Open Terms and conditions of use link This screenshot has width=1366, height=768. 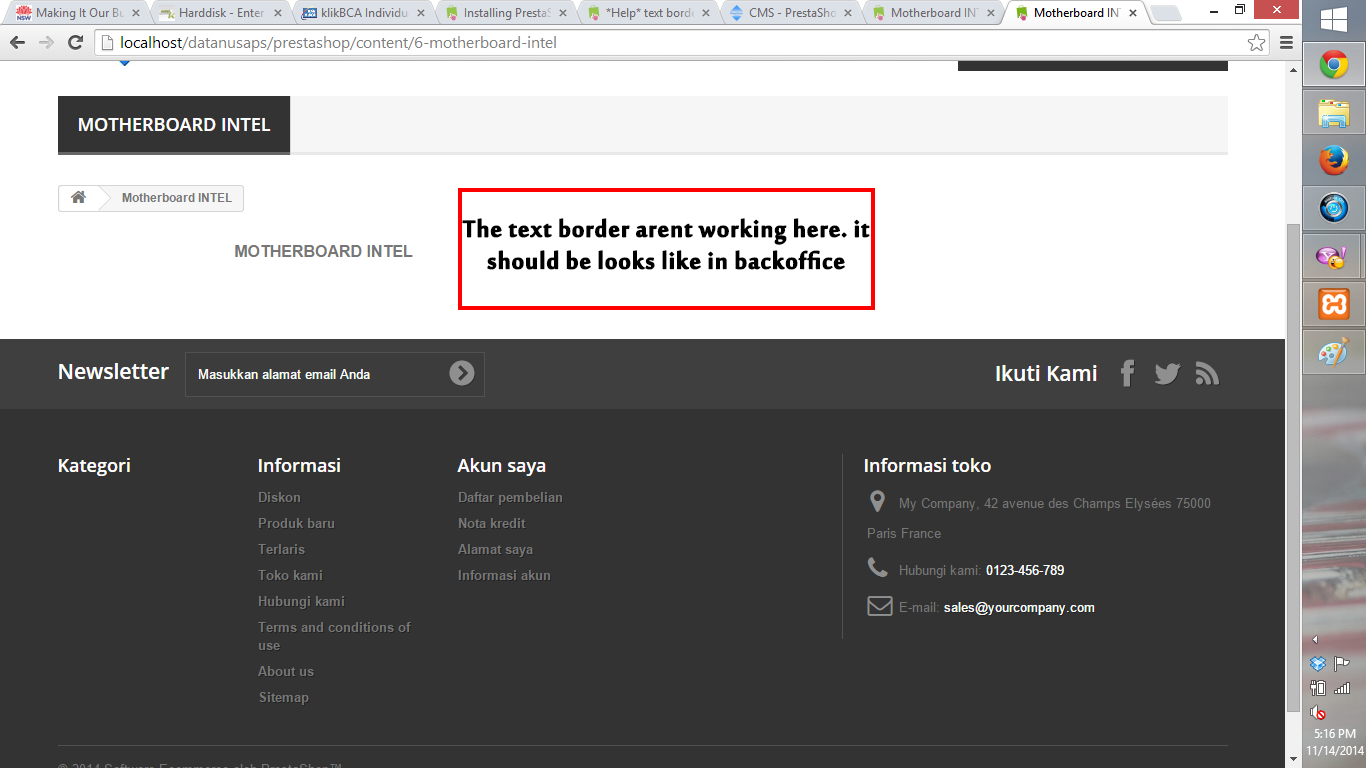[334, 636]
